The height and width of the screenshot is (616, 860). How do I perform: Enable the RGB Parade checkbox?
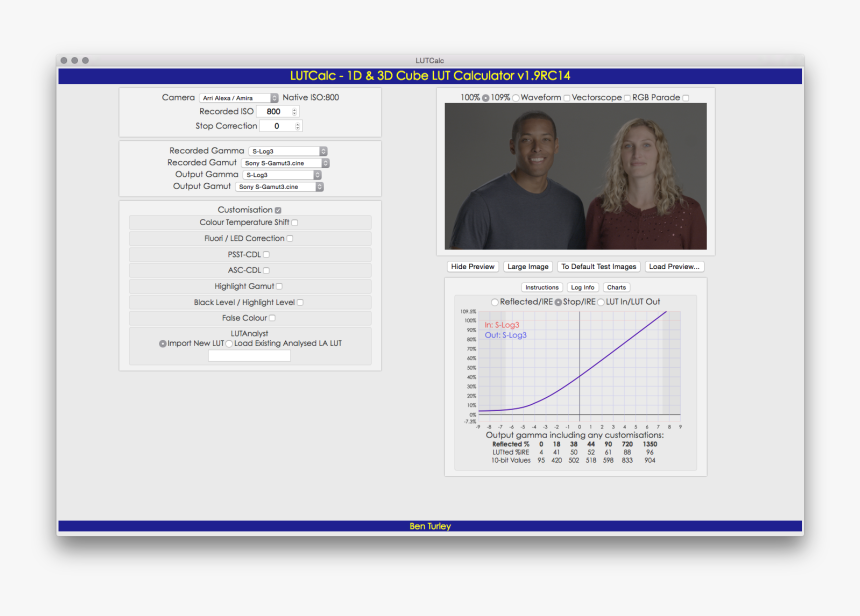tap(685, 98)
